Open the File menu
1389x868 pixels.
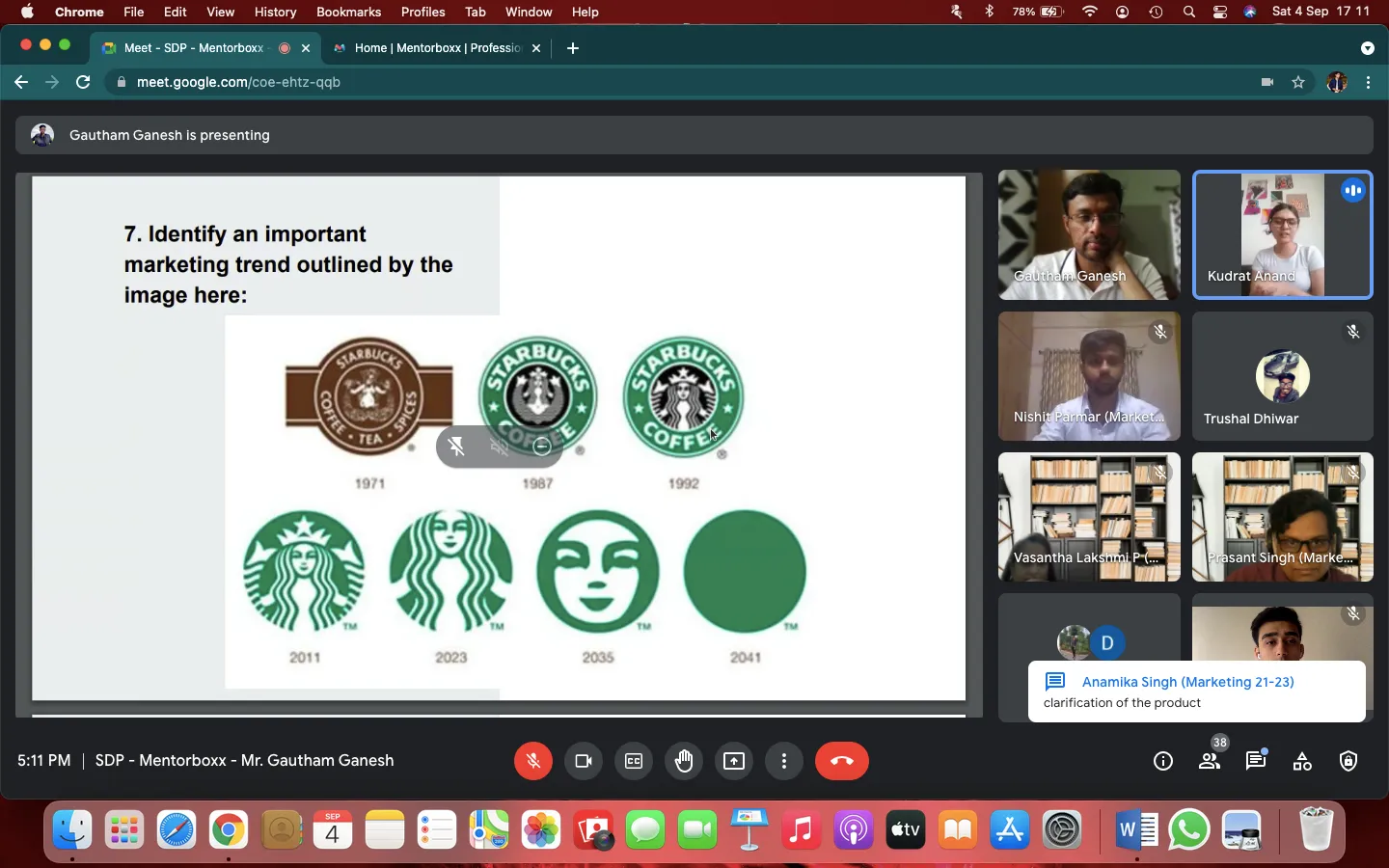(x=134, y=12)
